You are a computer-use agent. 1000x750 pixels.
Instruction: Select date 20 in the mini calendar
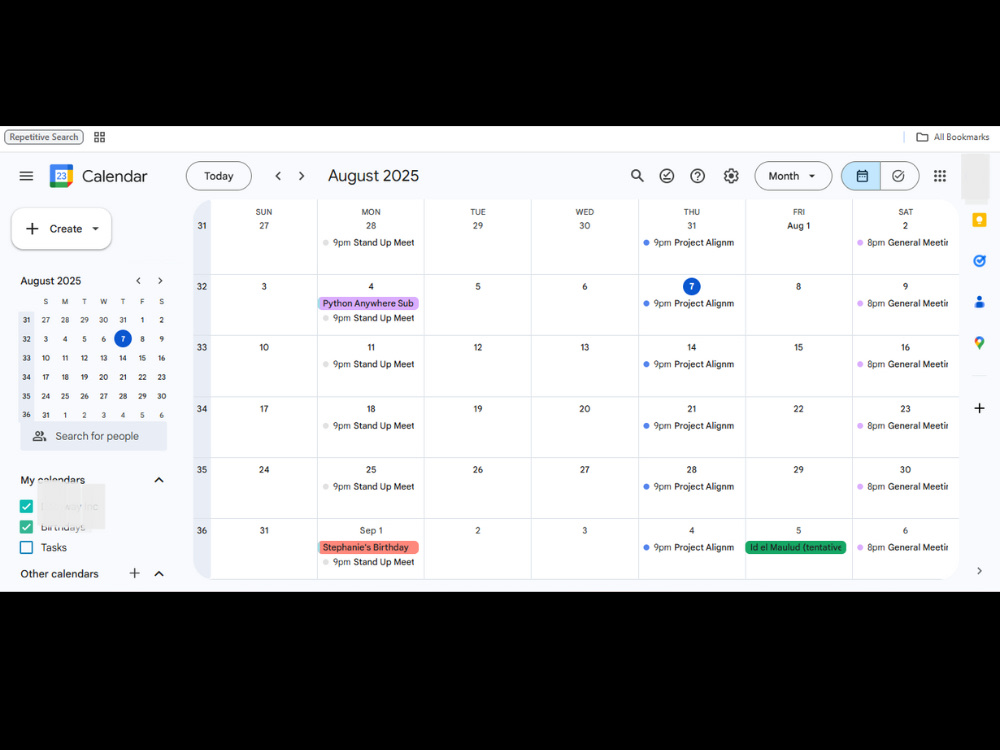103,377
